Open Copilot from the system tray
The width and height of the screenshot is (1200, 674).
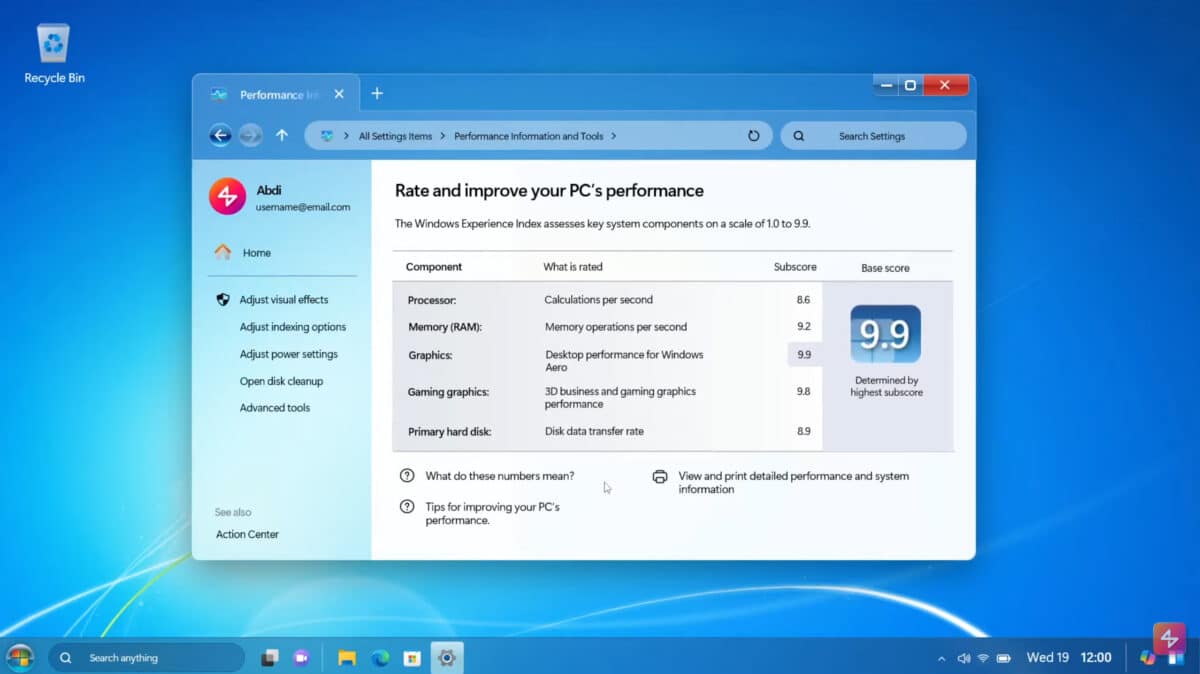[1145, 657]
